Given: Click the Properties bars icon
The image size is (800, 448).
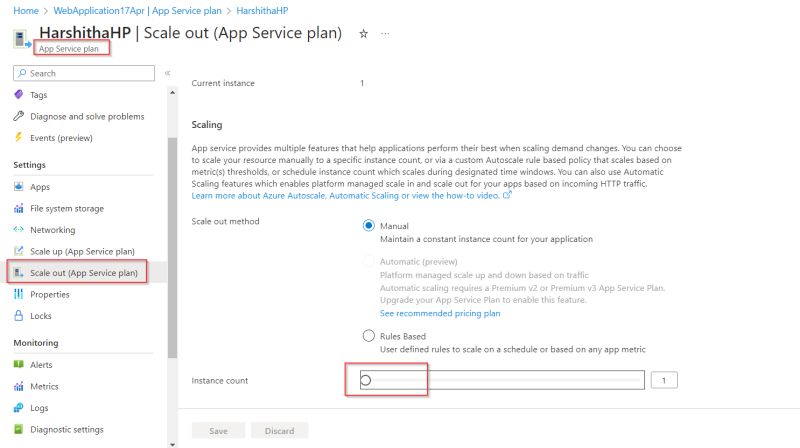Looking at the screenshot, I should tap(19, 294).
